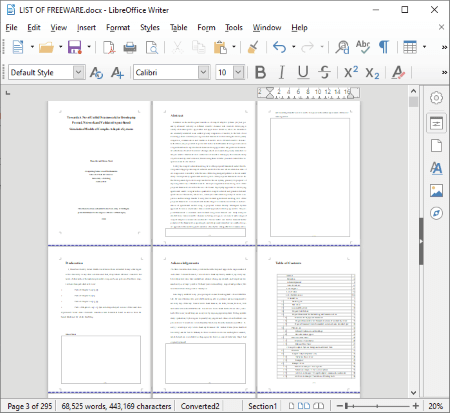Click the zoom slider in the status bar
The height and width of the screenshot is (413, 450).
tap(378, 406)
